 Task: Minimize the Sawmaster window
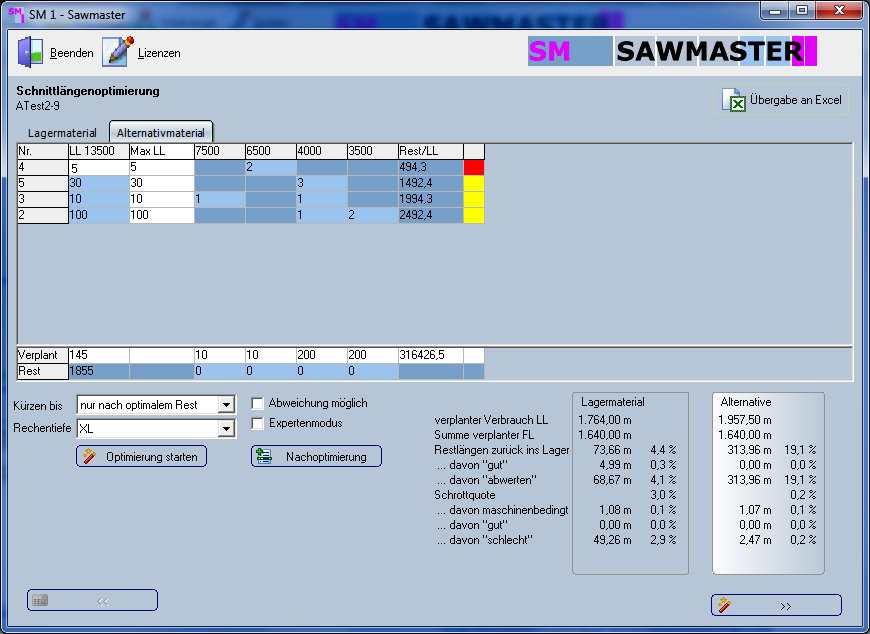(775, 11)
